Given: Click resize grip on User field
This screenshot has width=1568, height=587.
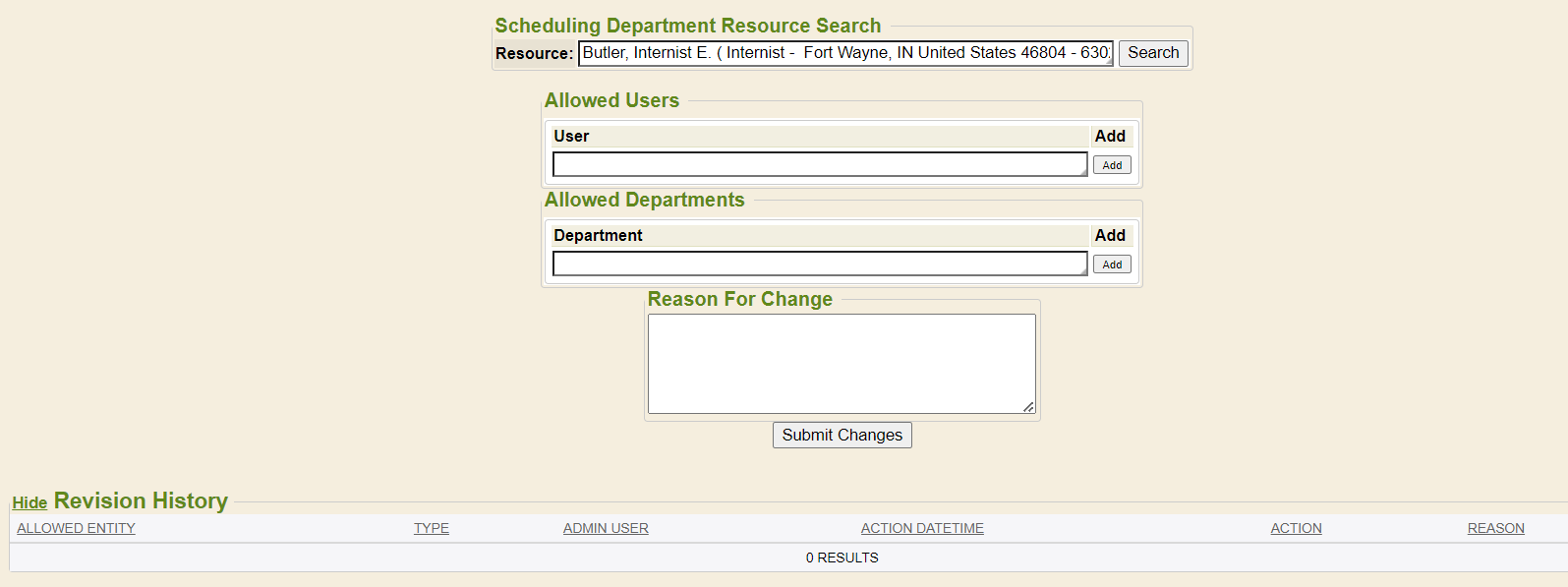Looking at the screenshot, I should (1083, 172).
